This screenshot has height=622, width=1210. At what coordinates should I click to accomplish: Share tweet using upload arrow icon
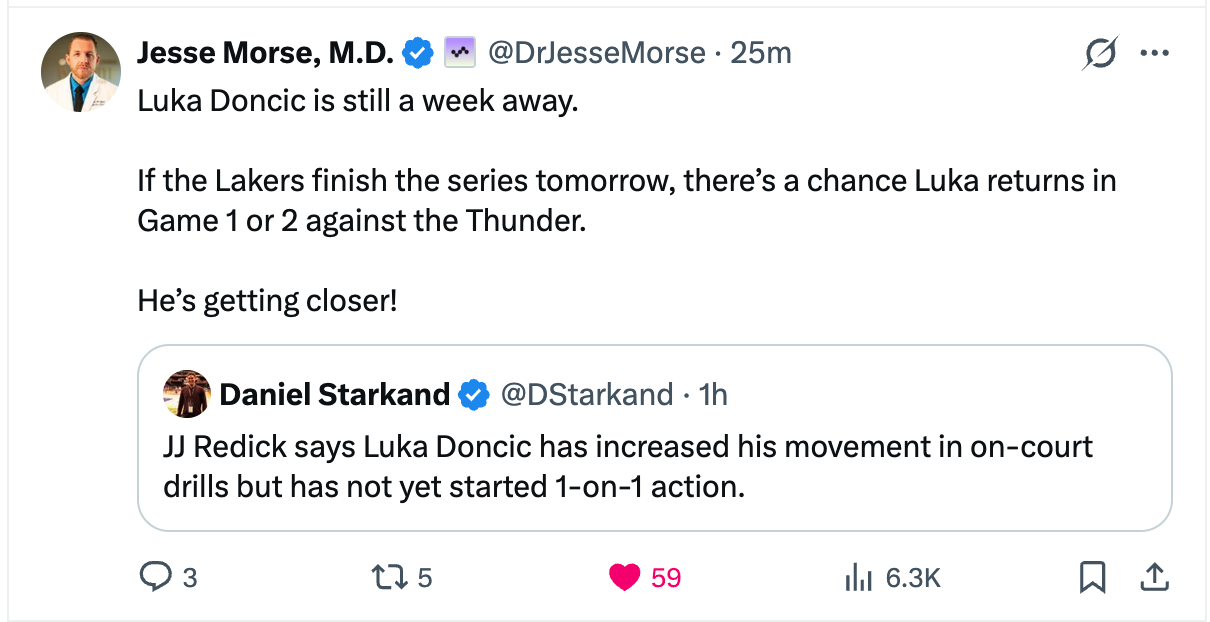1153,577
